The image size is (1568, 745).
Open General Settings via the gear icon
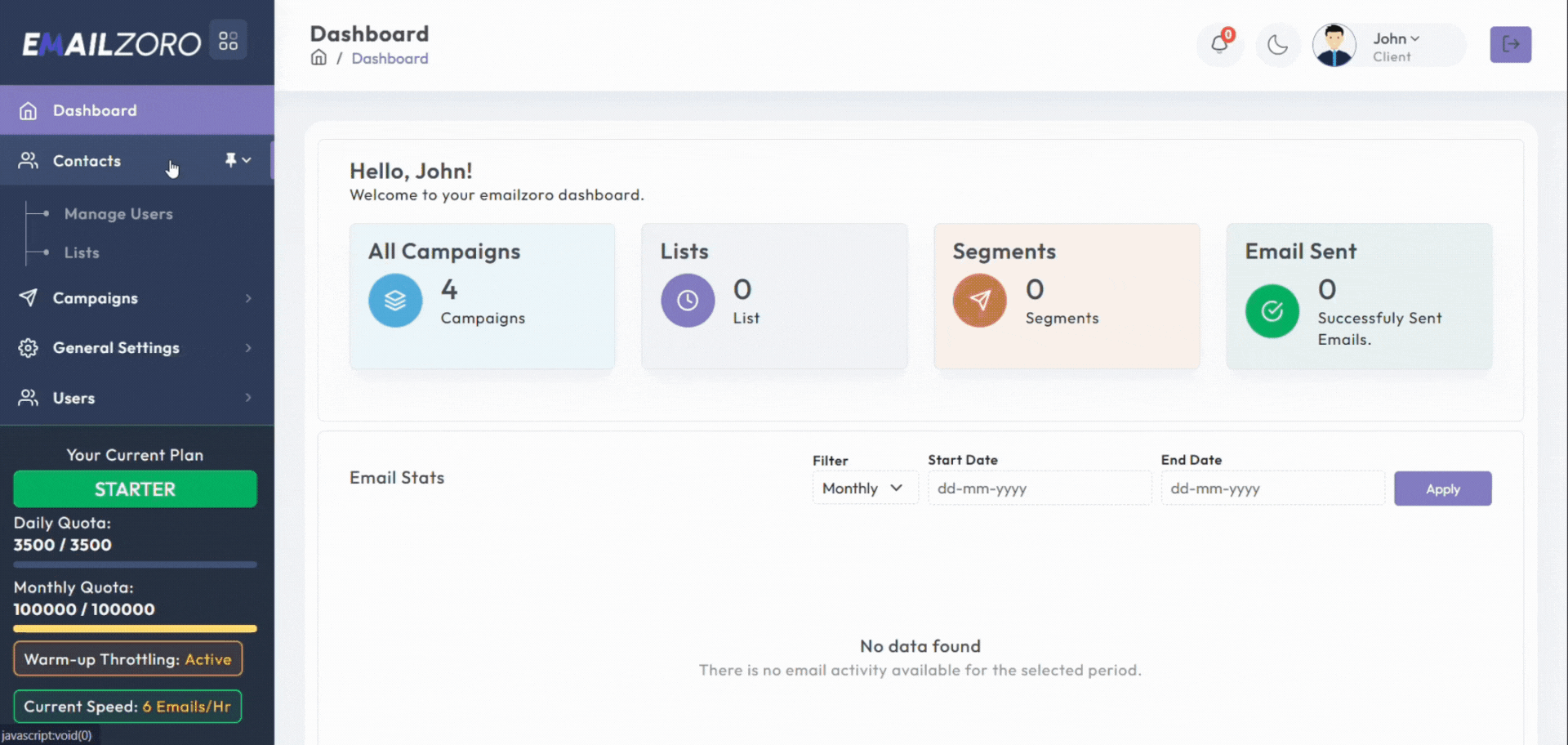(x=29, y=348)
